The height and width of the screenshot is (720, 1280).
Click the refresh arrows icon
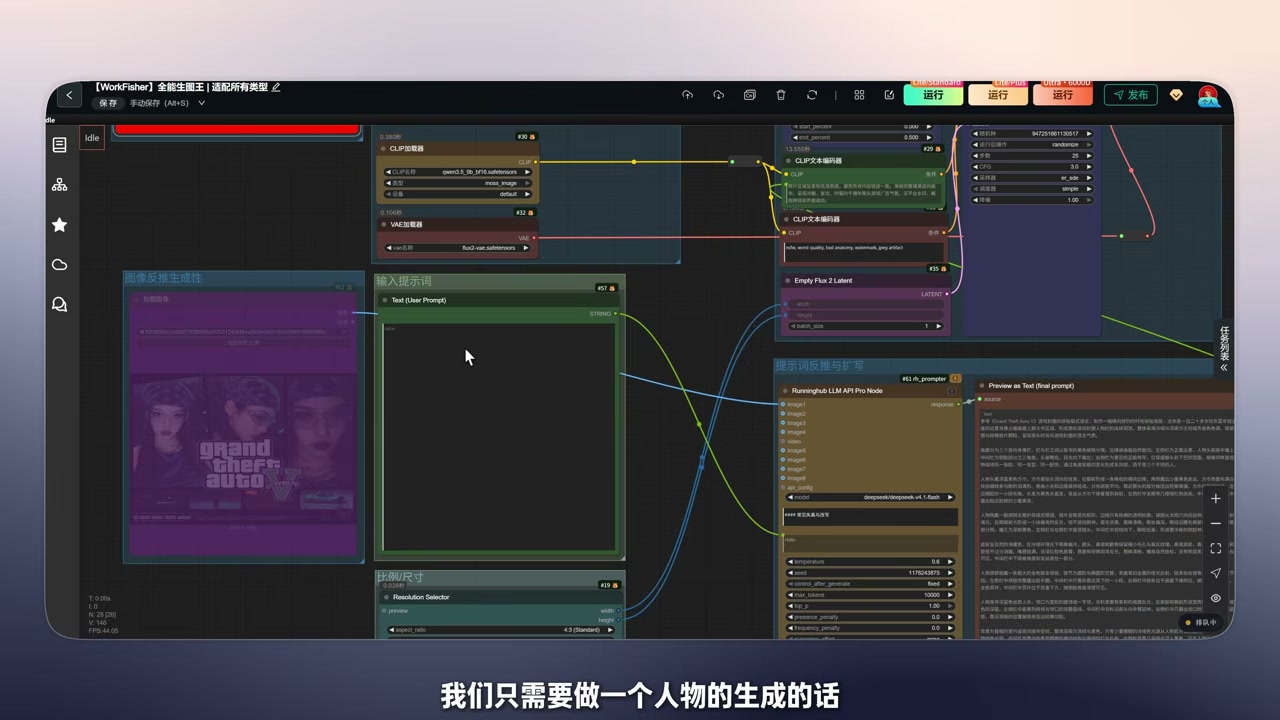[x=812, y=95]
